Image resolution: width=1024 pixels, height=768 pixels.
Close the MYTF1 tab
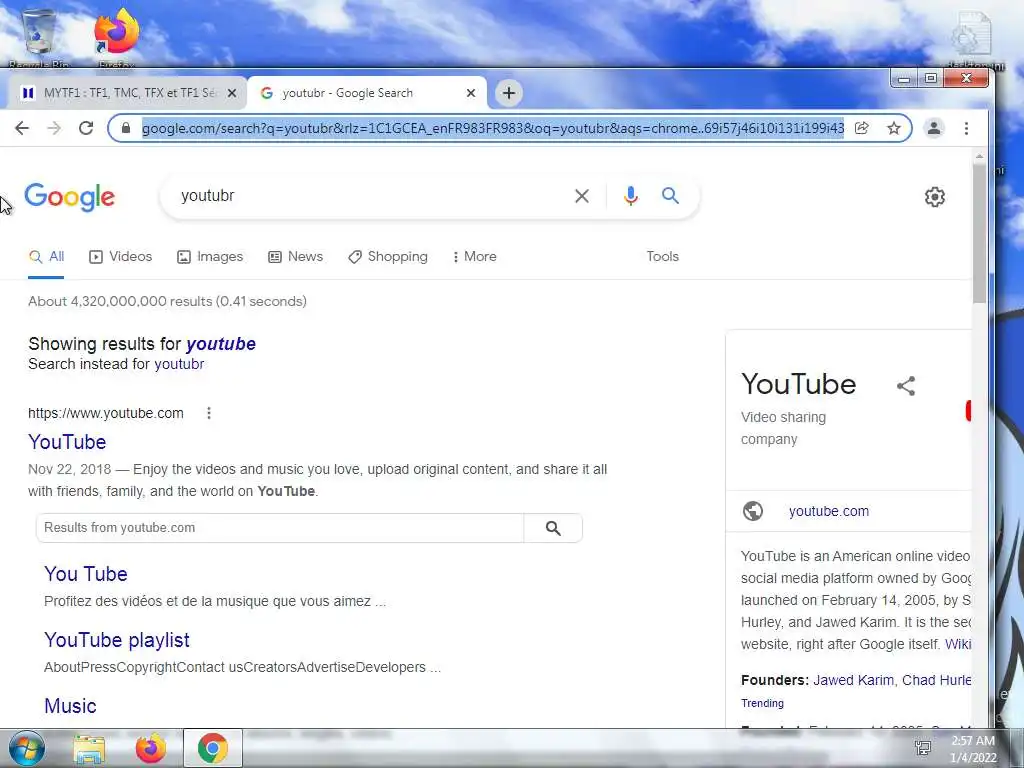tap(231, 93)
